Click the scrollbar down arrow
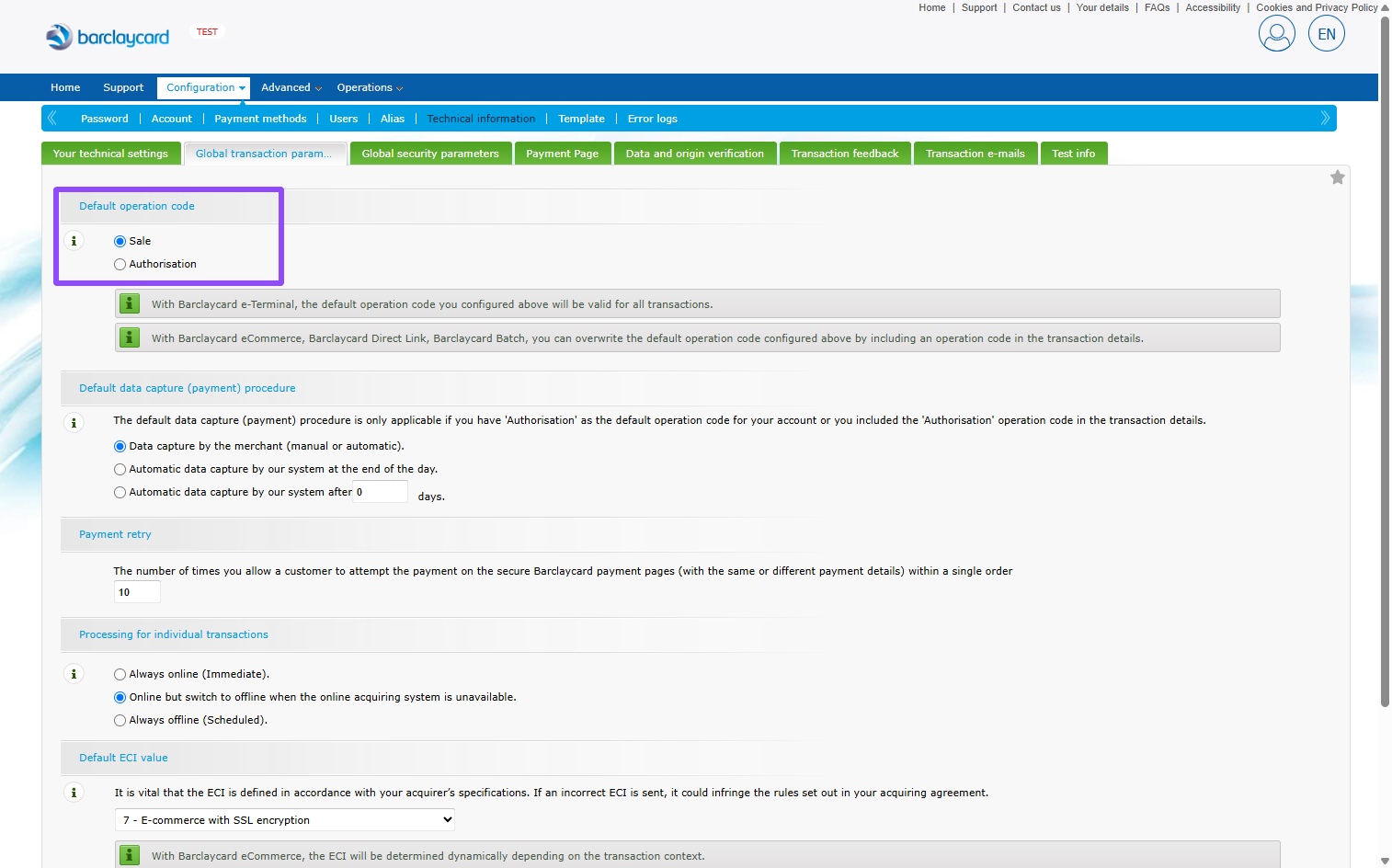The height and width of the screenshot is (868, 1392). [x=1385, y=861]
